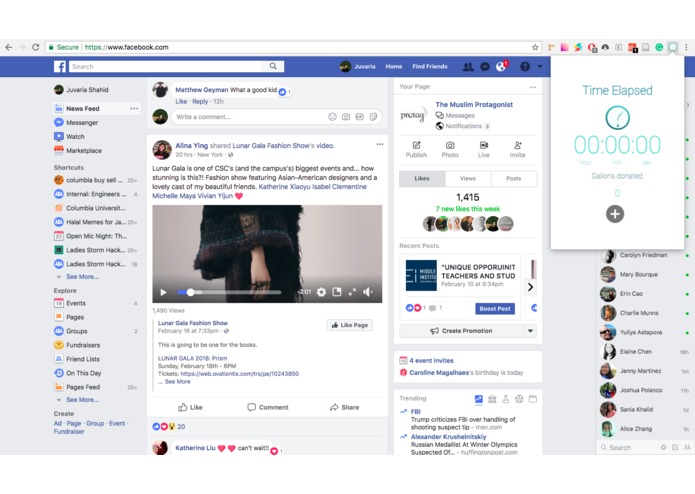Expand video to fullscreen
695x494 pixels.
click(352, 292)
